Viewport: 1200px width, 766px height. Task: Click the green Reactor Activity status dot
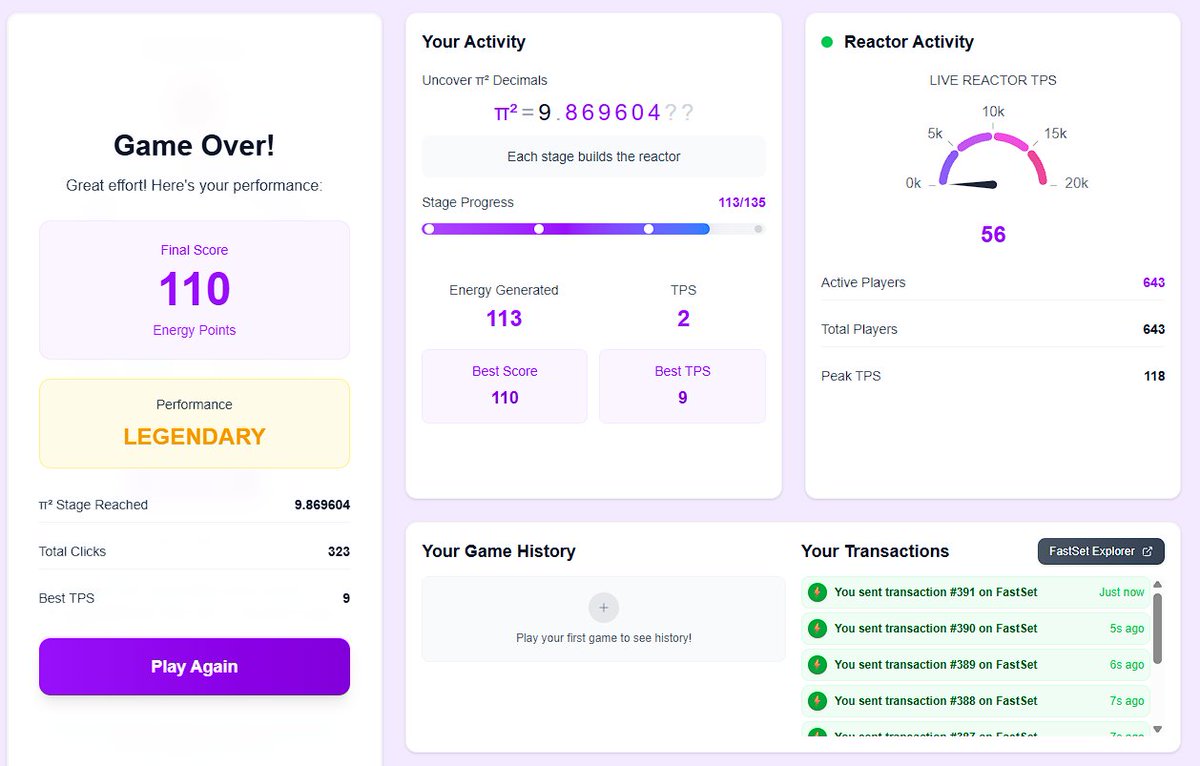coord(827,42)
